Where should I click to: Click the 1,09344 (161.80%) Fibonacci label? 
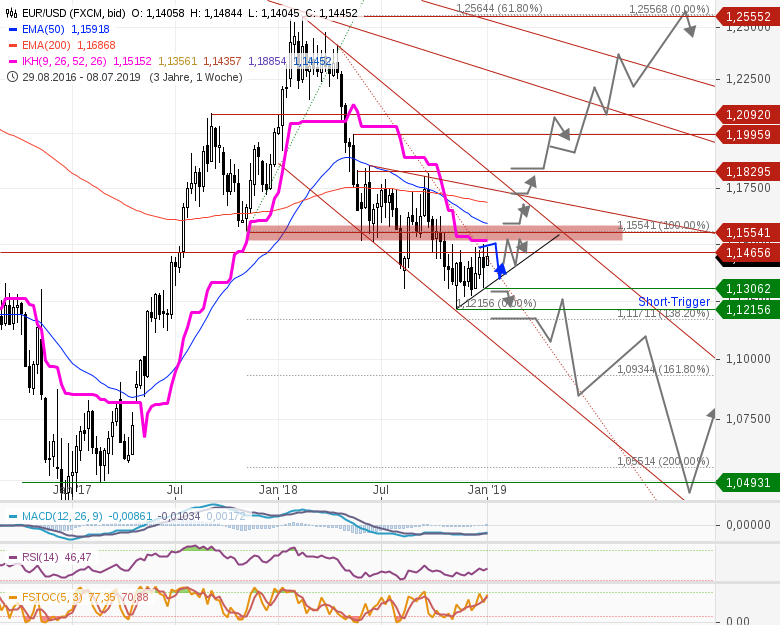pyautogui.click(x=664, y=369)
